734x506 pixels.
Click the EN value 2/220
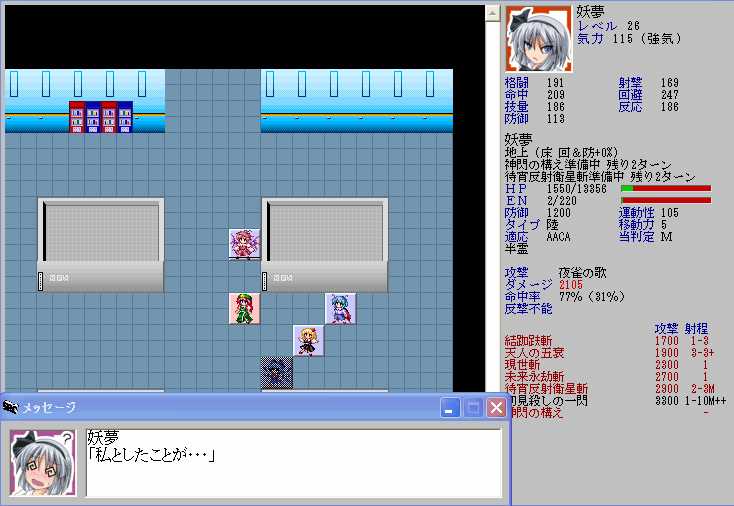coord(561,201)
